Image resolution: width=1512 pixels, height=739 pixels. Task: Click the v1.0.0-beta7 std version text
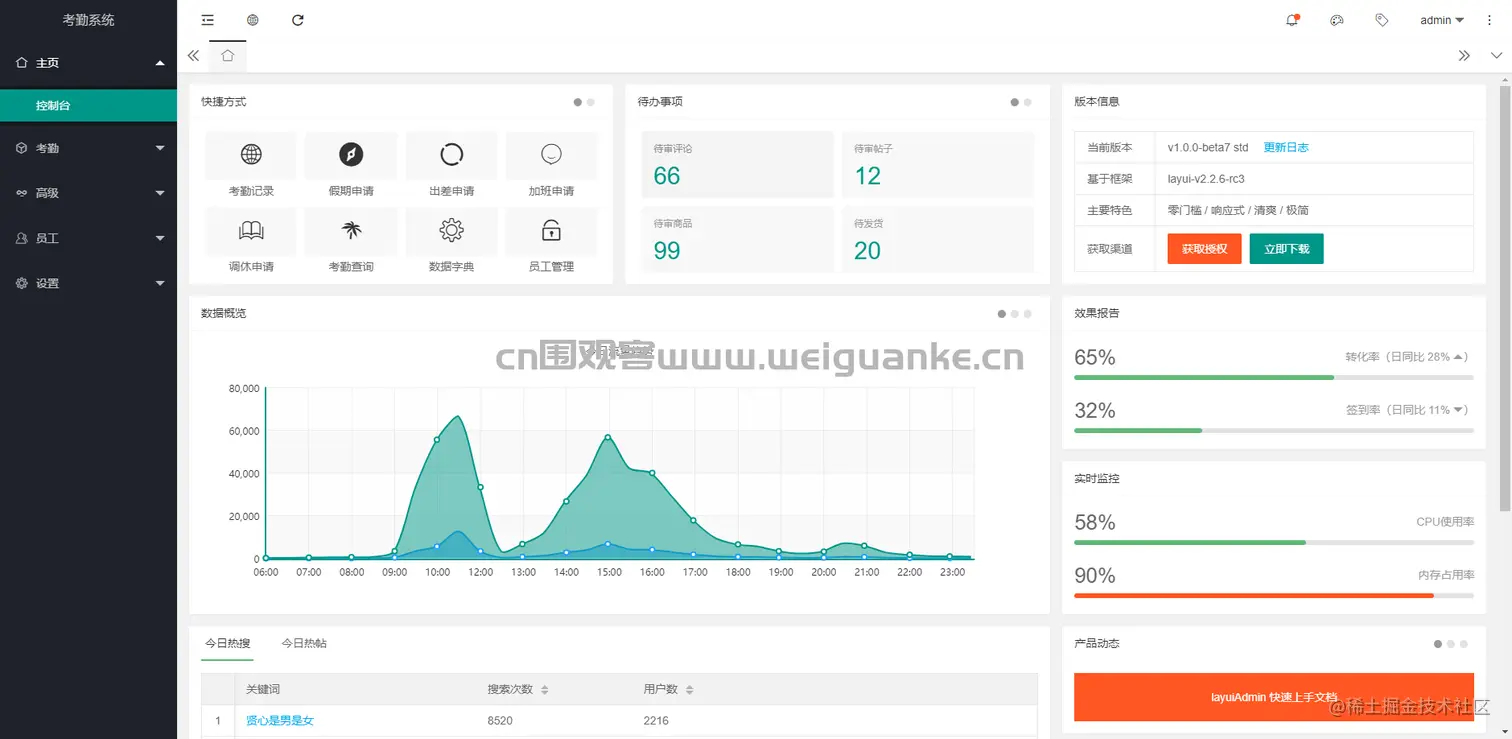tap(1208, 147)
